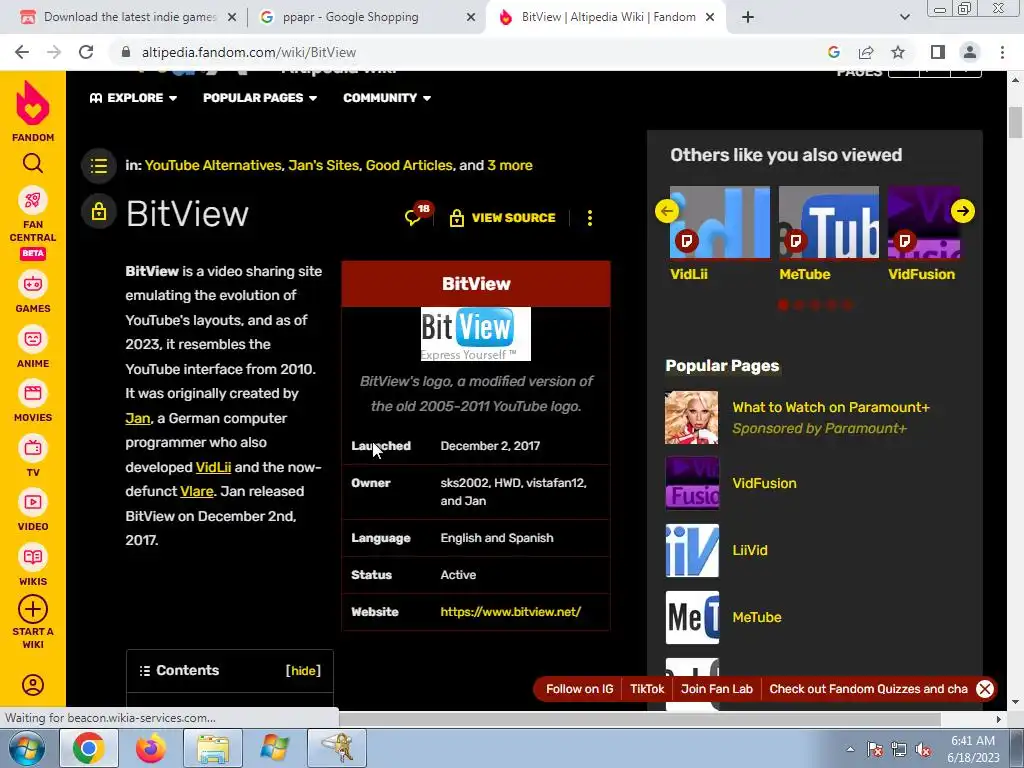Image resolution: width=1024 pixels, height=768 pixels.
Task: Open the VidLii carousel thumbnail
Action: 720,222
